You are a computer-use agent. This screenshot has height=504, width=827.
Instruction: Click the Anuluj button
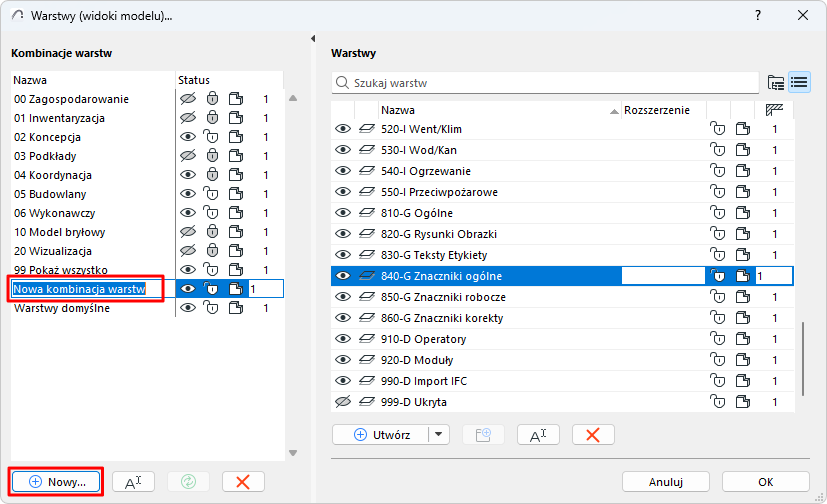pyautogui.click(x=665, y=481)
